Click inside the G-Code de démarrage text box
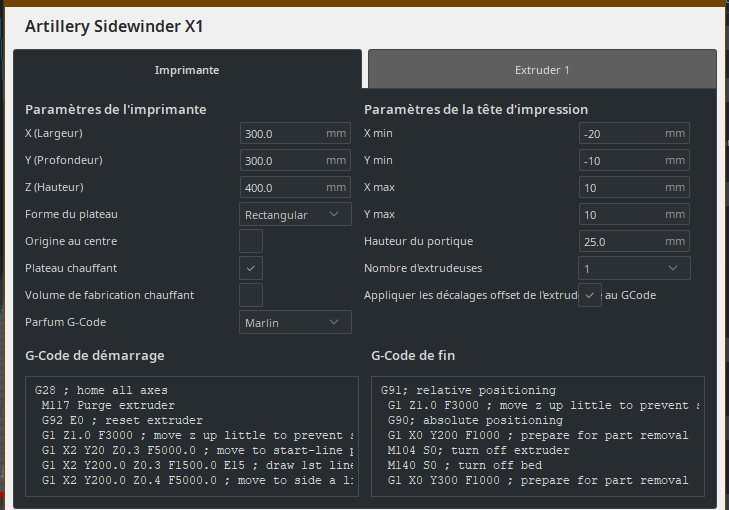The width and height of the screenshot is (729, 510). click(x=192, y=436)
